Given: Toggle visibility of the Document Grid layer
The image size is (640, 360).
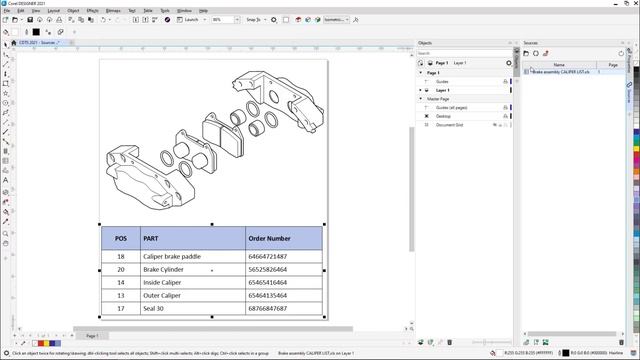Looking at the screenshot, I should click(x=495, y=125).
